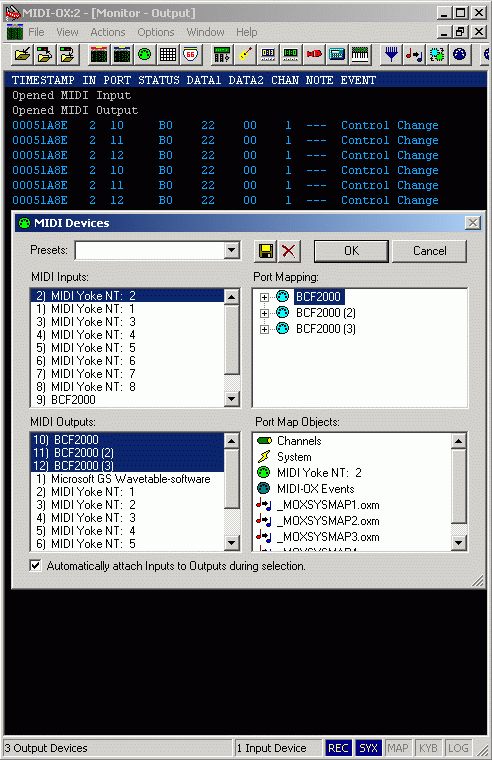Click the second folder toolbar icon

tap(45, 54)
